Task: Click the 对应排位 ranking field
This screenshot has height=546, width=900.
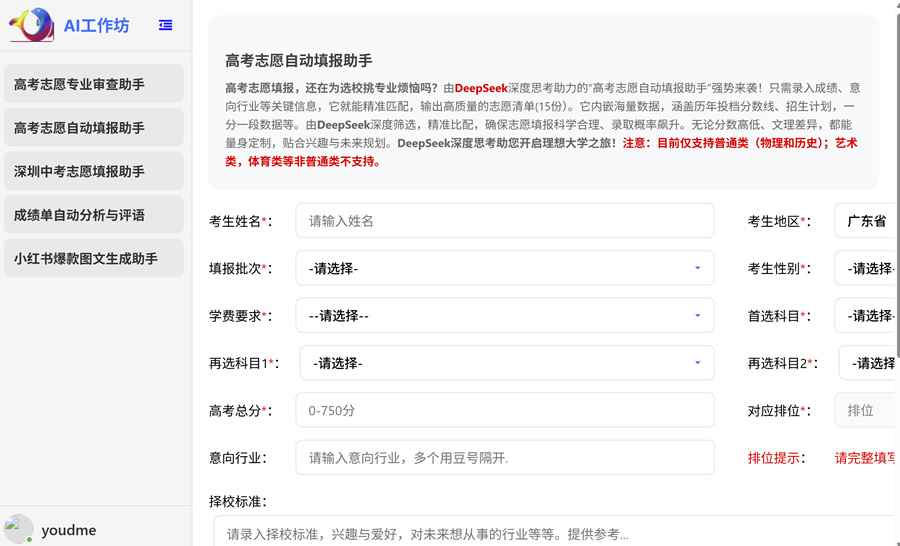Action: pyautogui.click(x=864, y=410)
